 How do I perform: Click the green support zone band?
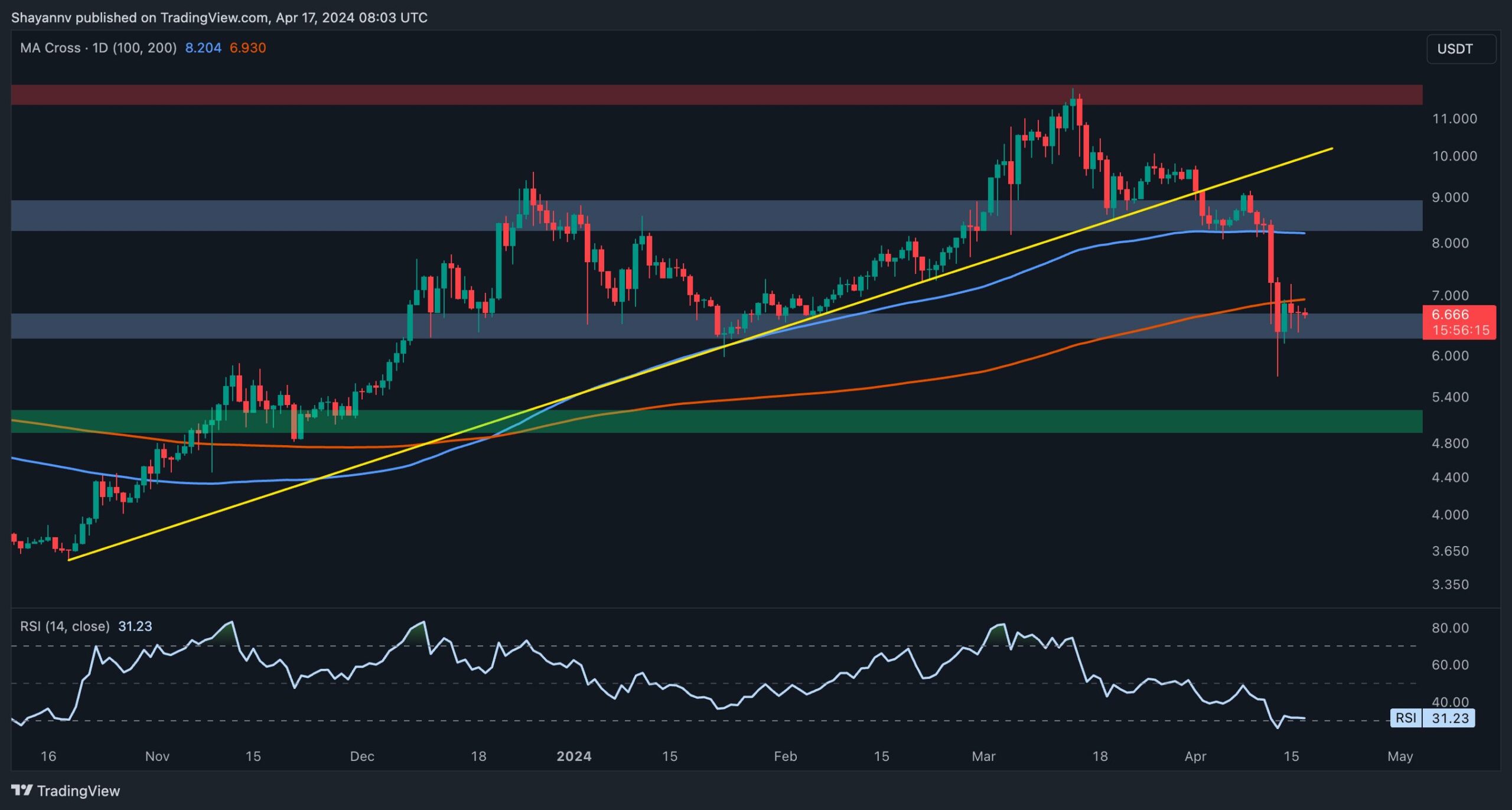716,422
